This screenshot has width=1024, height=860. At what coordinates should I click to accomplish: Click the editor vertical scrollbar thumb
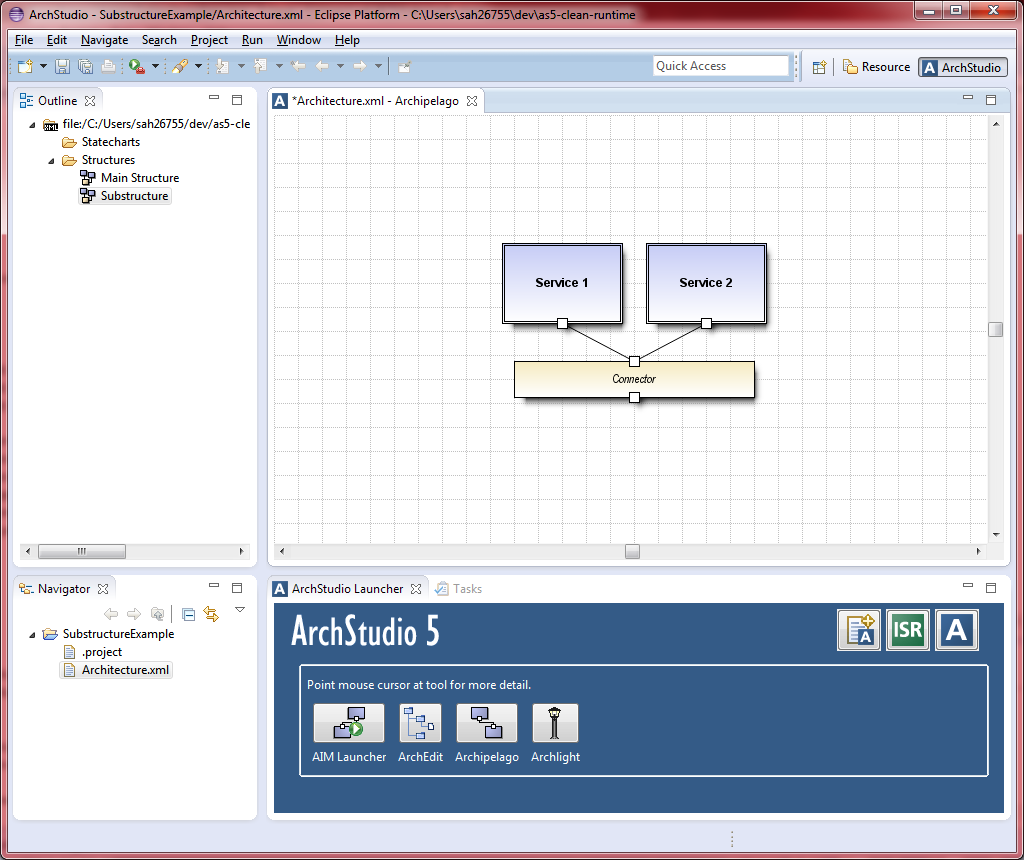995,329
